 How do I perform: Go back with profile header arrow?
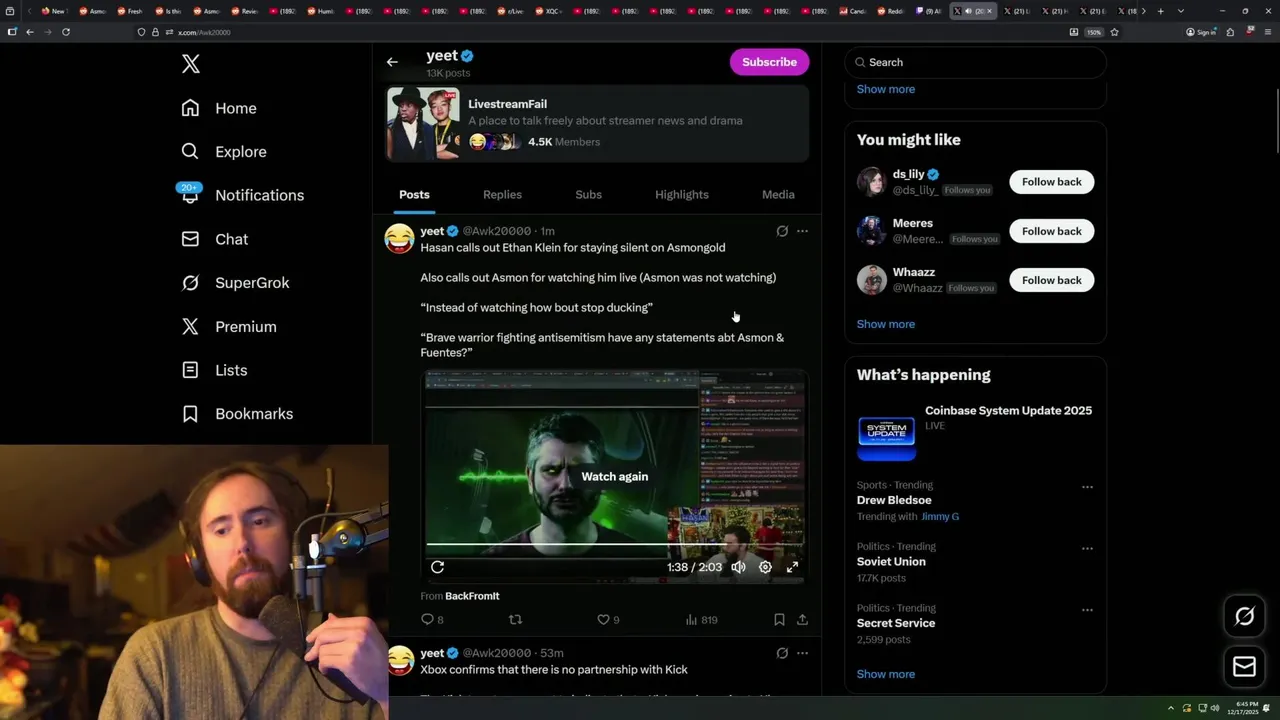click(x=392, y=62)
